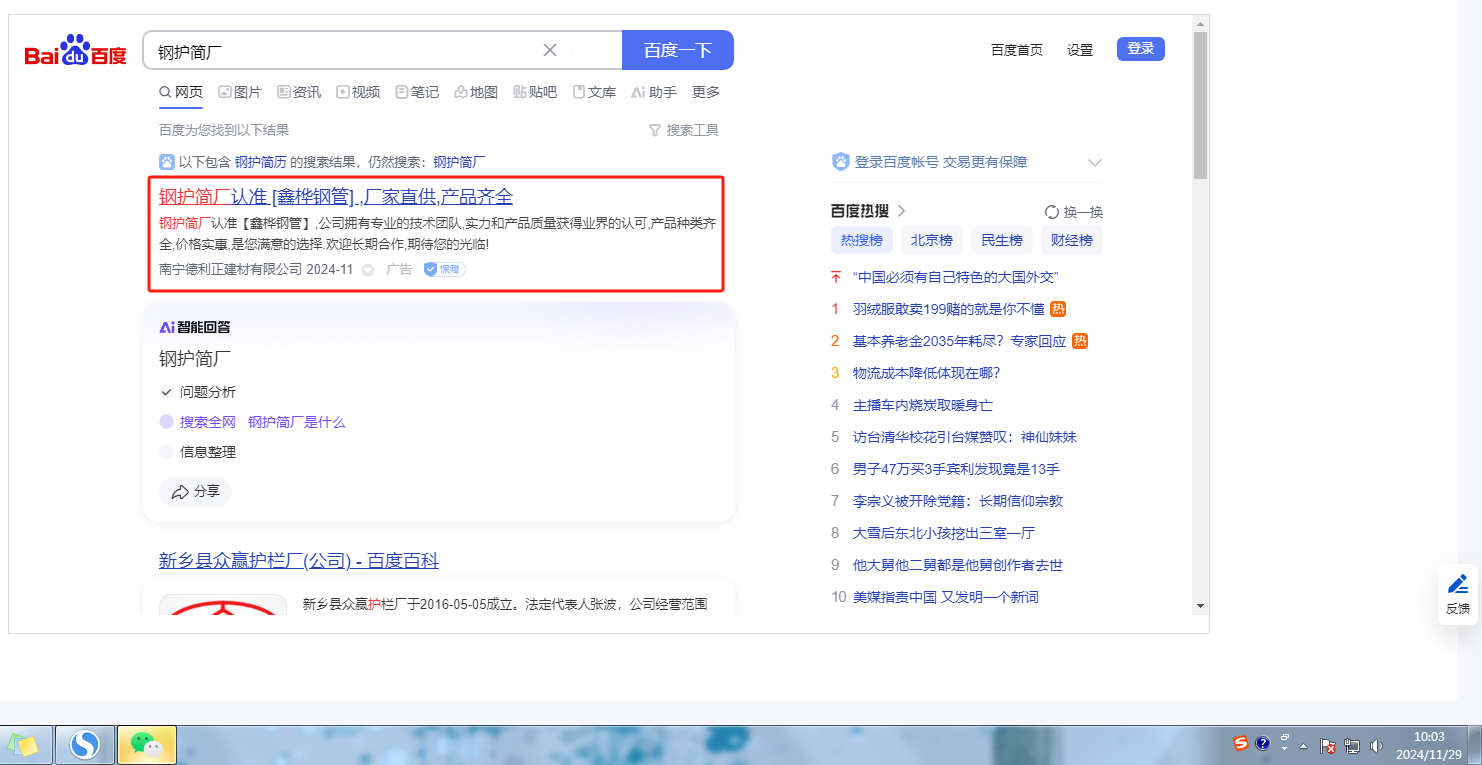The image size is (1482, 765).
Task: Click the 换一换 refresh icon
Action: [1051, 212]
